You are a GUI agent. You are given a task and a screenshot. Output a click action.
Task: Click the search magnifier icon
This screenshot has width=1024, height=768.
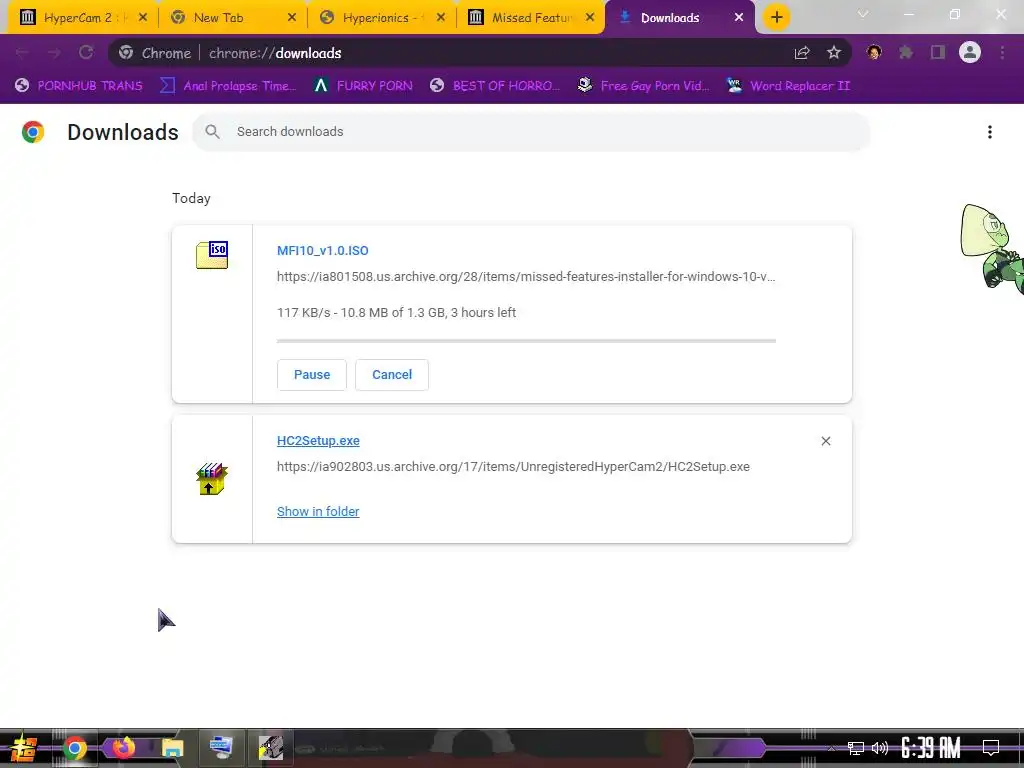pos(212,132)
